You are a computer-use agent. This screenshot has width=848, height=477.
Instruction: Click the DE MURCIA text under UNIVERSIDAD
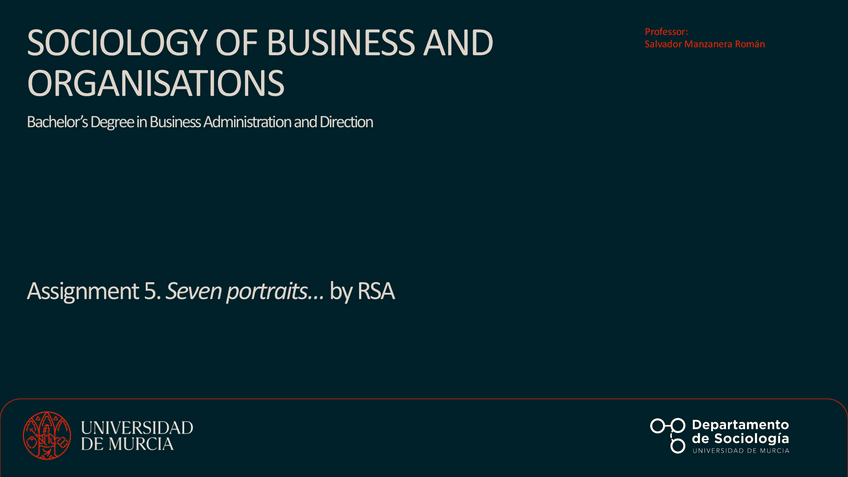[x=127, y=444]
